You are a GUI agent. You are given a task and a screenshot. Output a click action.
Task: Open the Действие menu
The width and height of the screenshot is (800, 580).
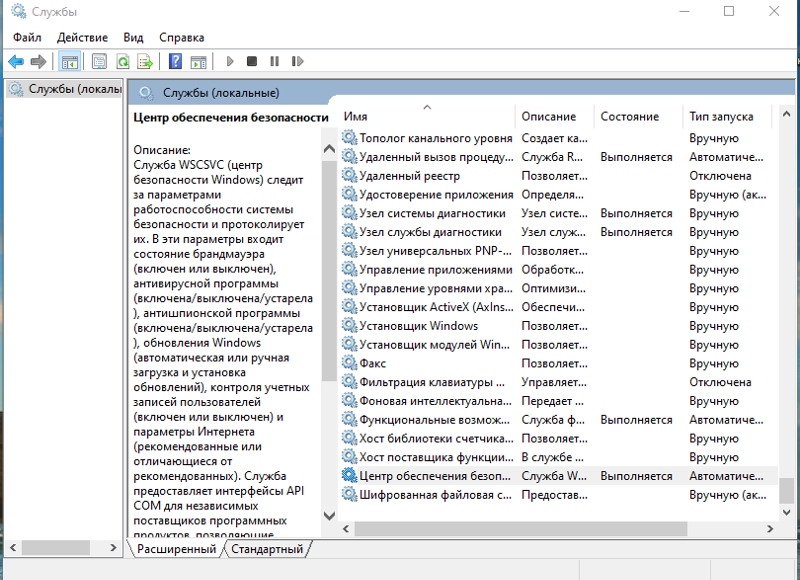(x=82, y=37)
